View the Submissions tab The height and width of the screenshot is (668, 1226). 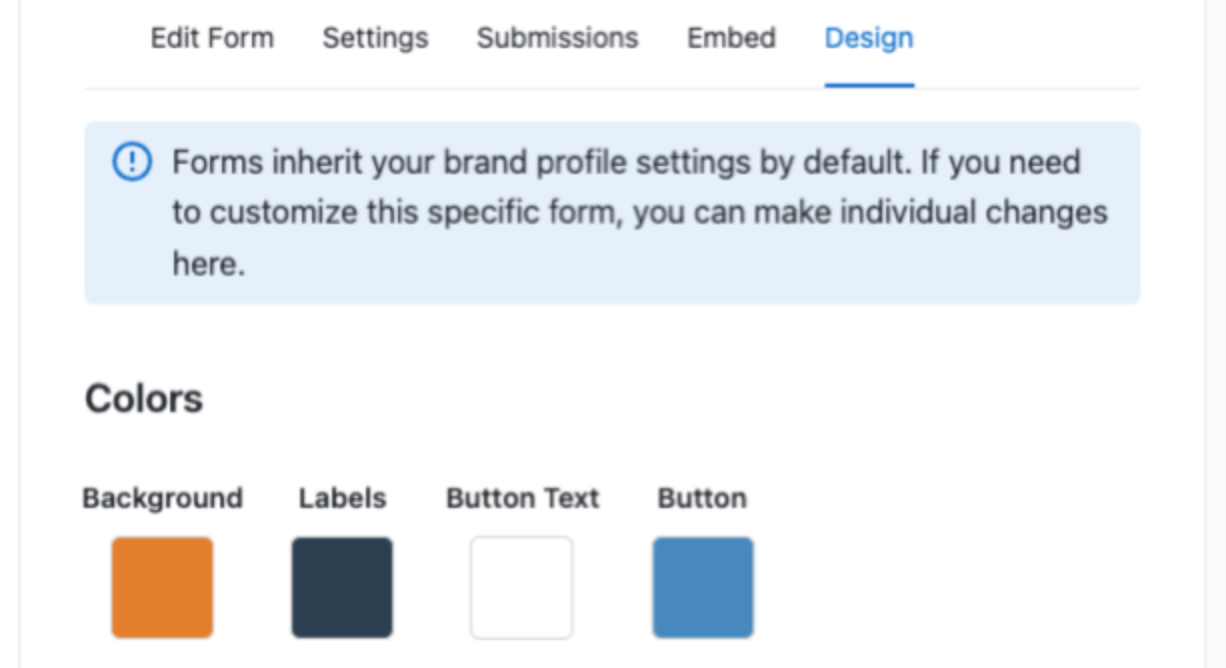coord(557,38)
